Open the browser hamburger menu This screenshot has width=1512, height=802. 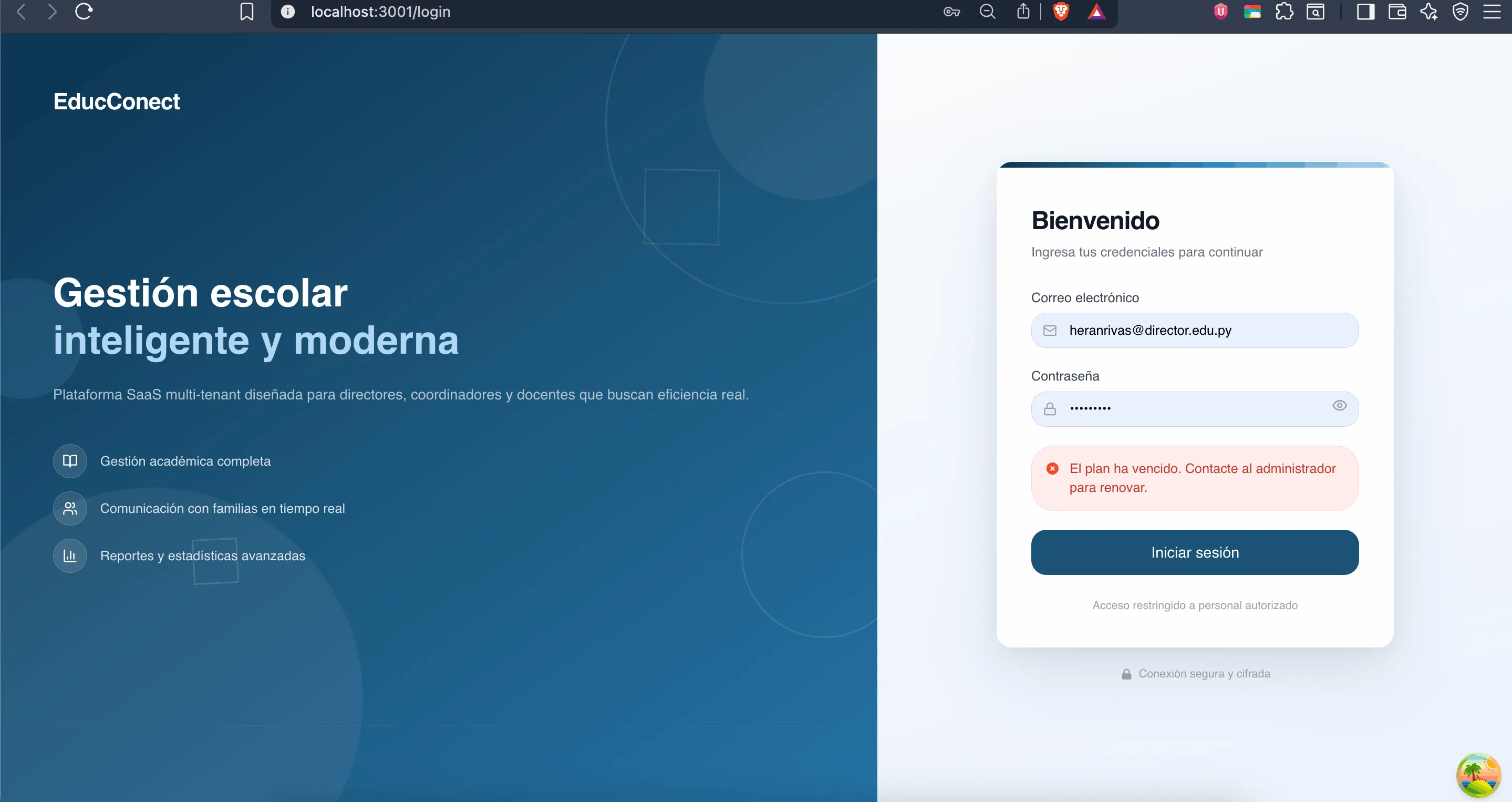(x=1492, y=12)
